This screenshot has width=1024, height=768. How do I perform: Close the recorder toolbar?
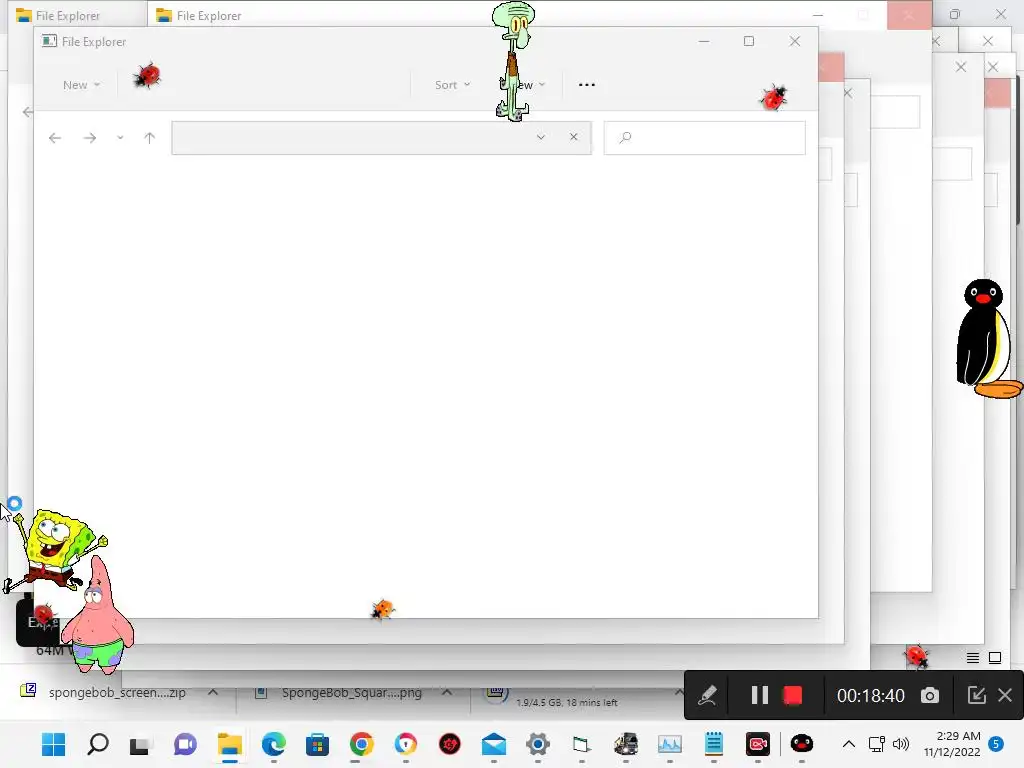pyautogui.click(x=1005, y=695)
